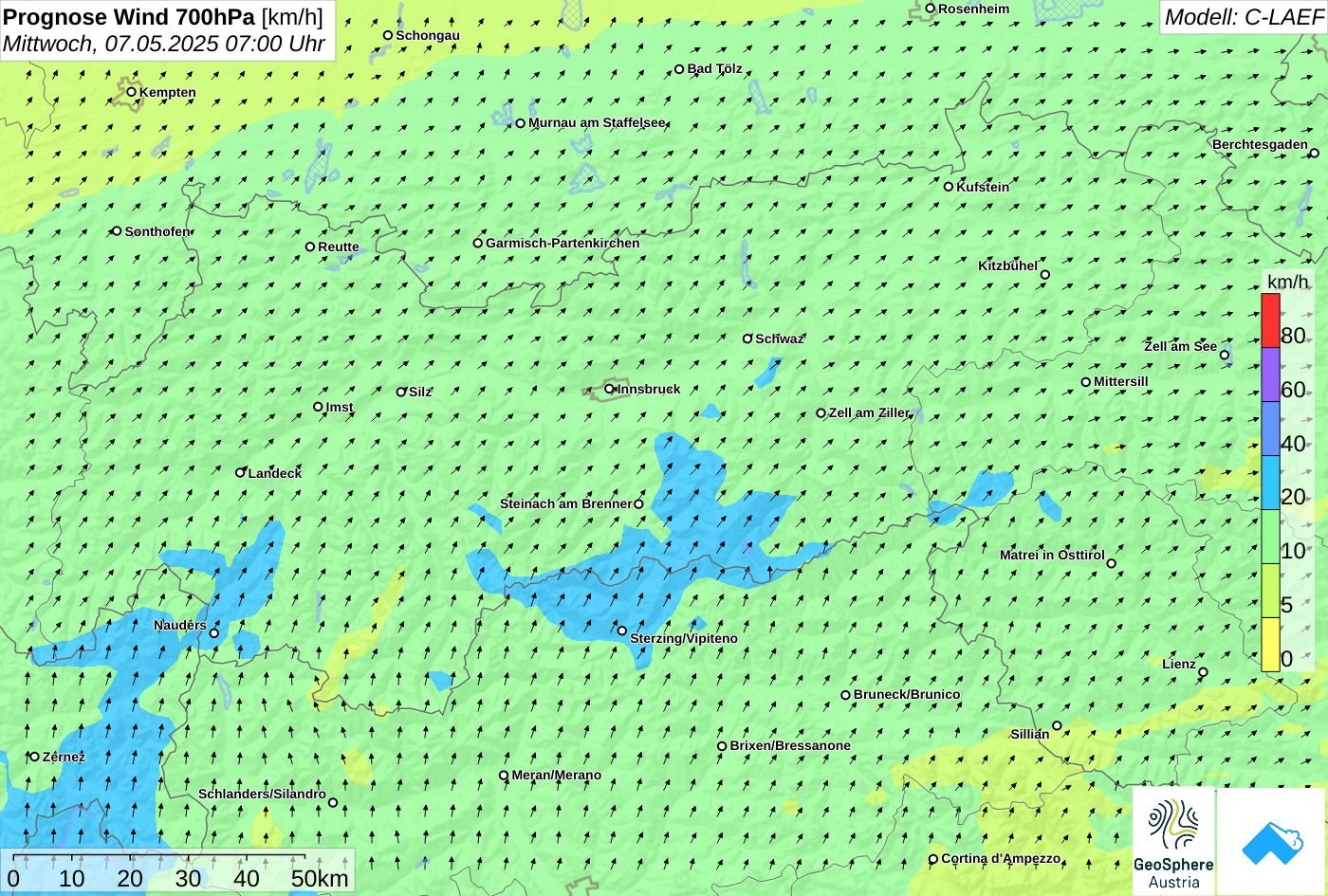Click the Berchtesgaden city marker

1314,152
